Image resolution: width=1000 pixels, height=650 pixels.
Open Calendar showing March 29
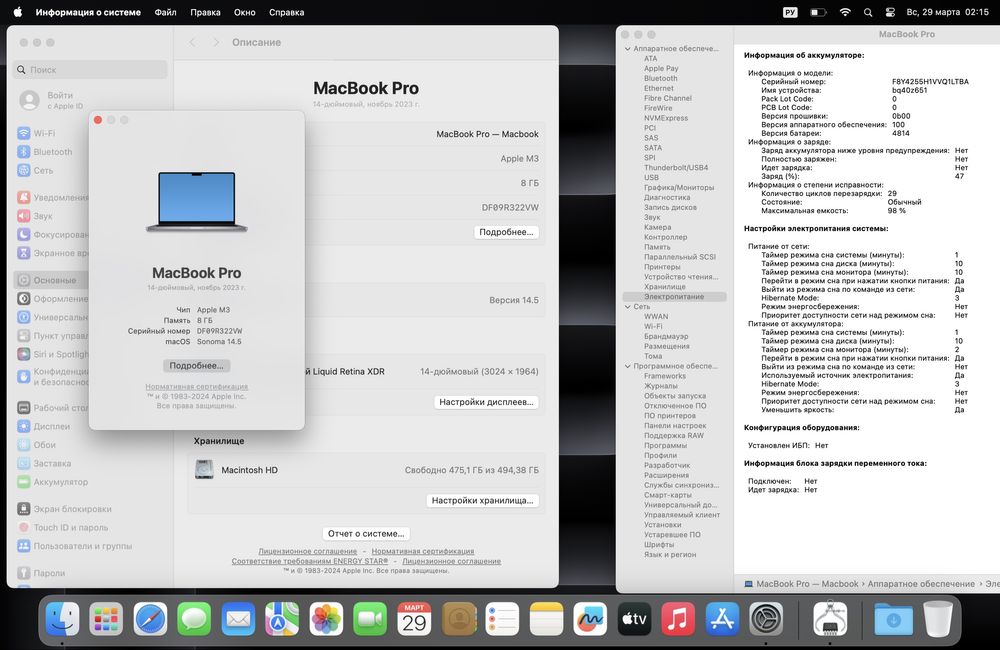414,619
